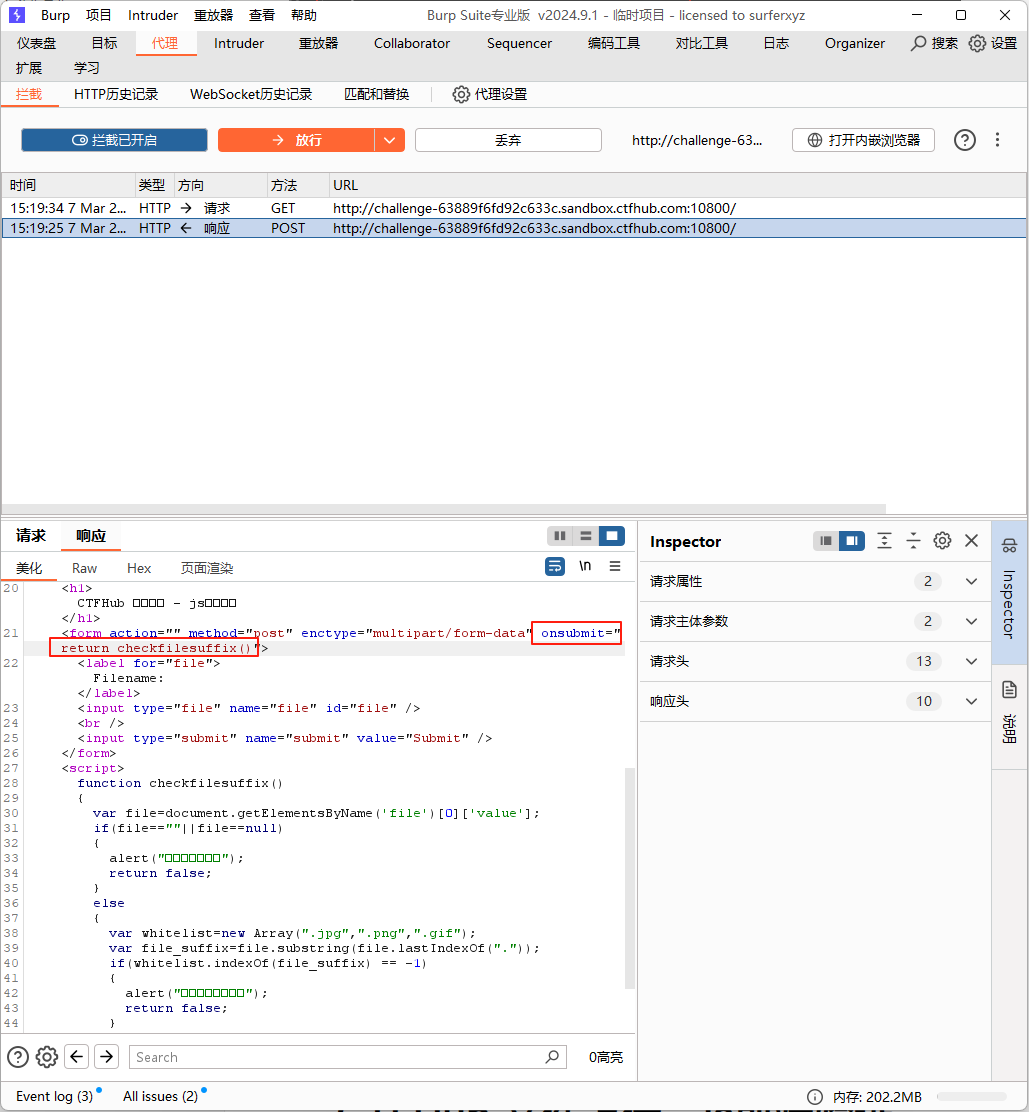Forward the intercepted message with 放行

[x=296, y=140]
